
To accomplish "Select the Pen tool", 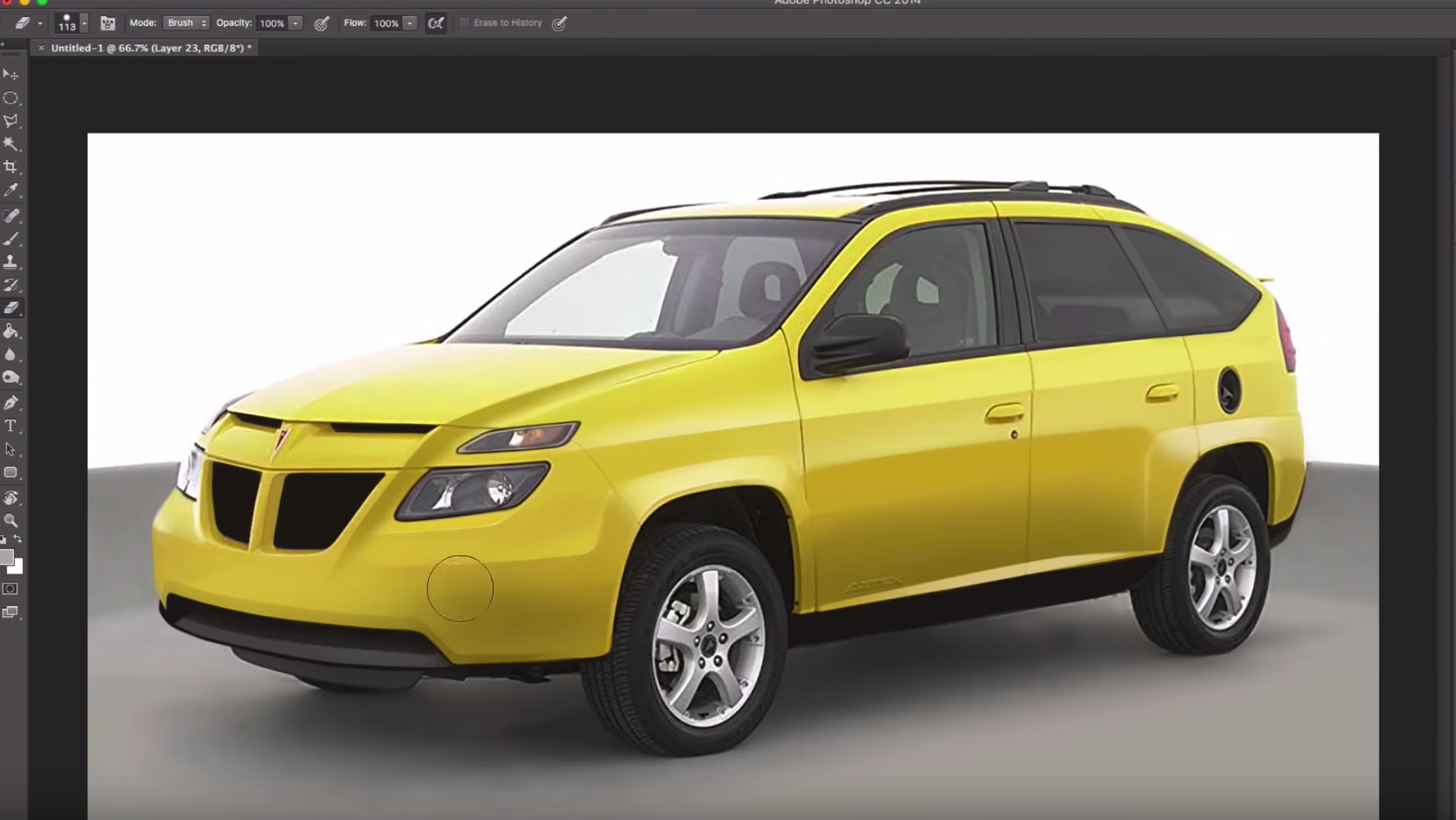I will coord(10,402).
